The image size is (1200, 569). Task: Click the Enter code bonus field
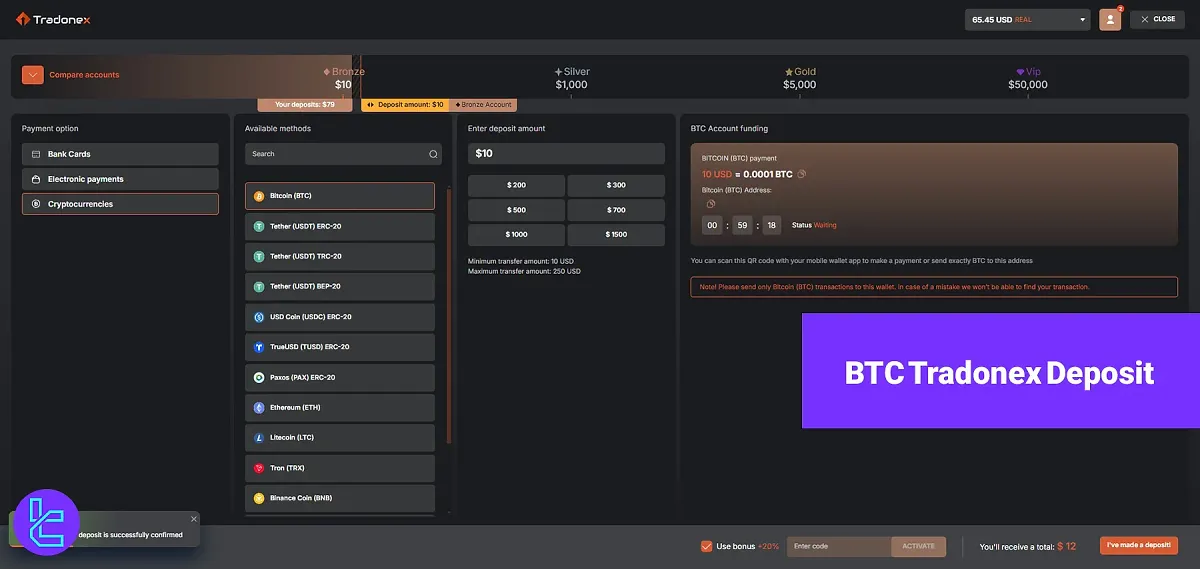click(839, 546)
